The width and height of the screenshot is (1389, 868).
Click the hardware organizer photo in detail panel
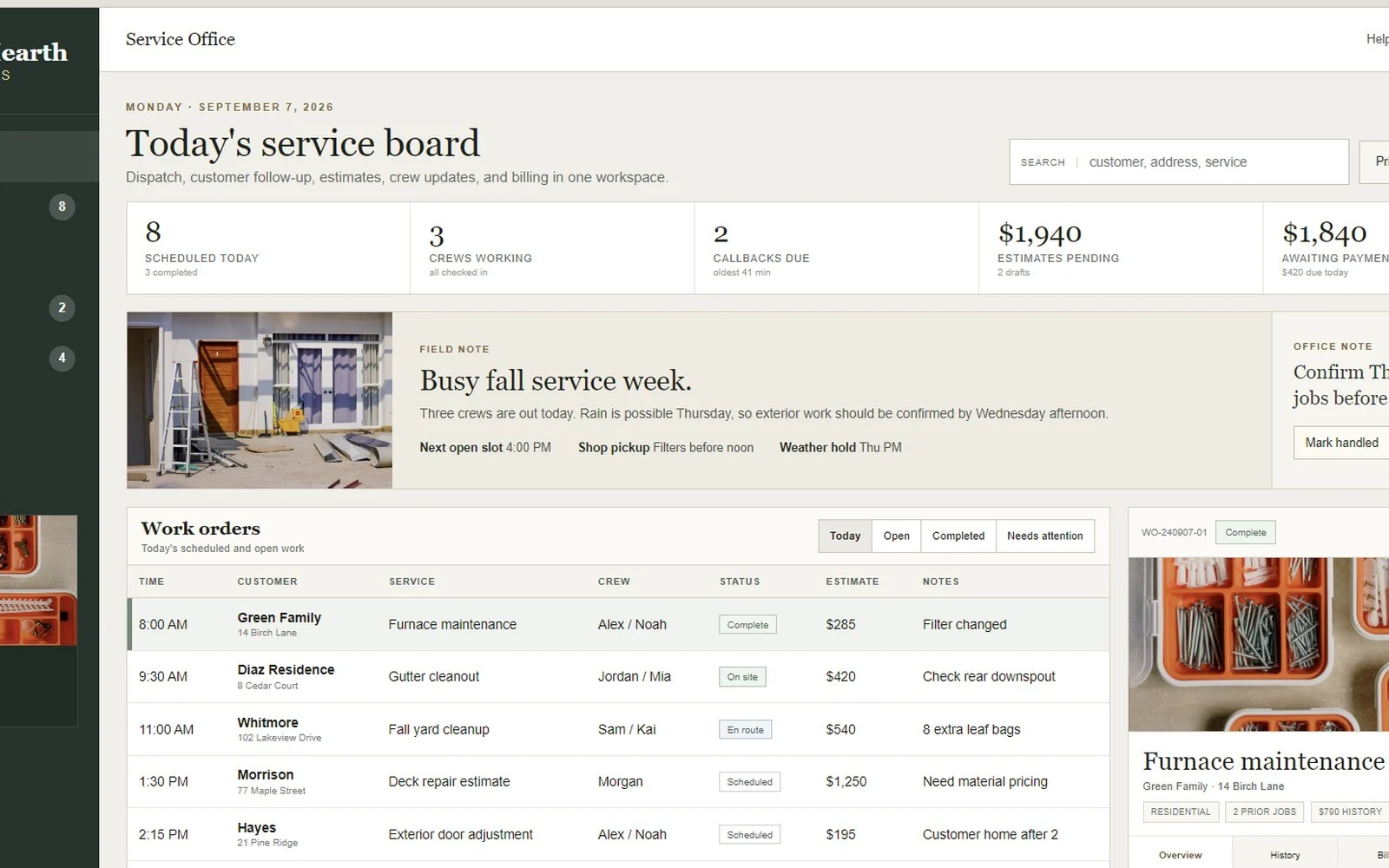(x=1259, y=644)
